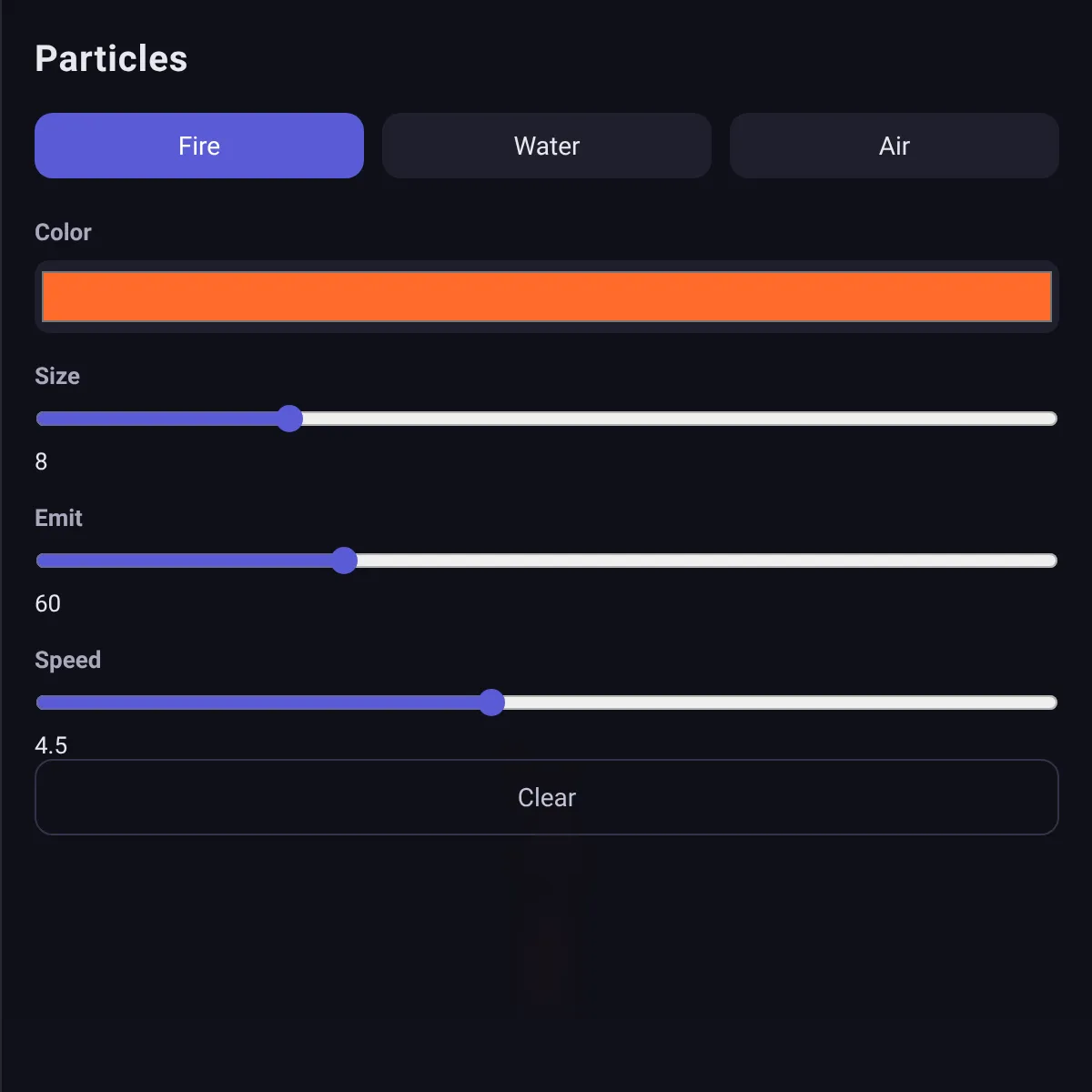Choose the Air particle type
This screenshot has height=1092, width=1092.
point(895,146)
